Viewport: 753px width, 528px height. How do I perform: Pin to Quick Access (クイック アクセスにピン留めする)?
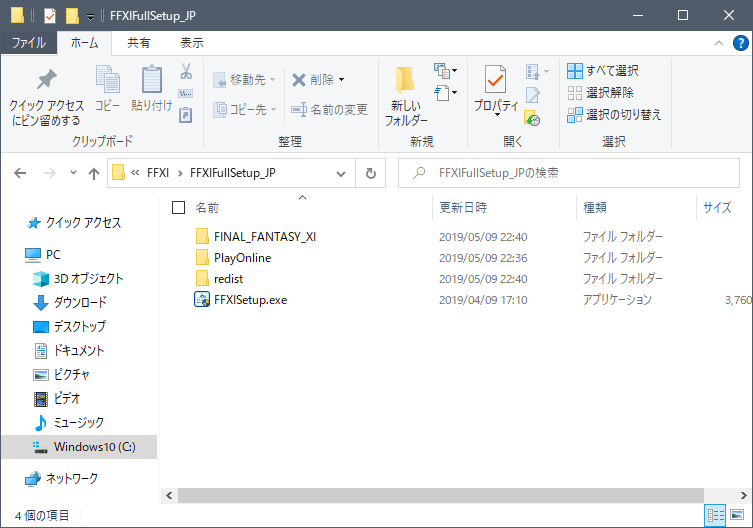46,98
